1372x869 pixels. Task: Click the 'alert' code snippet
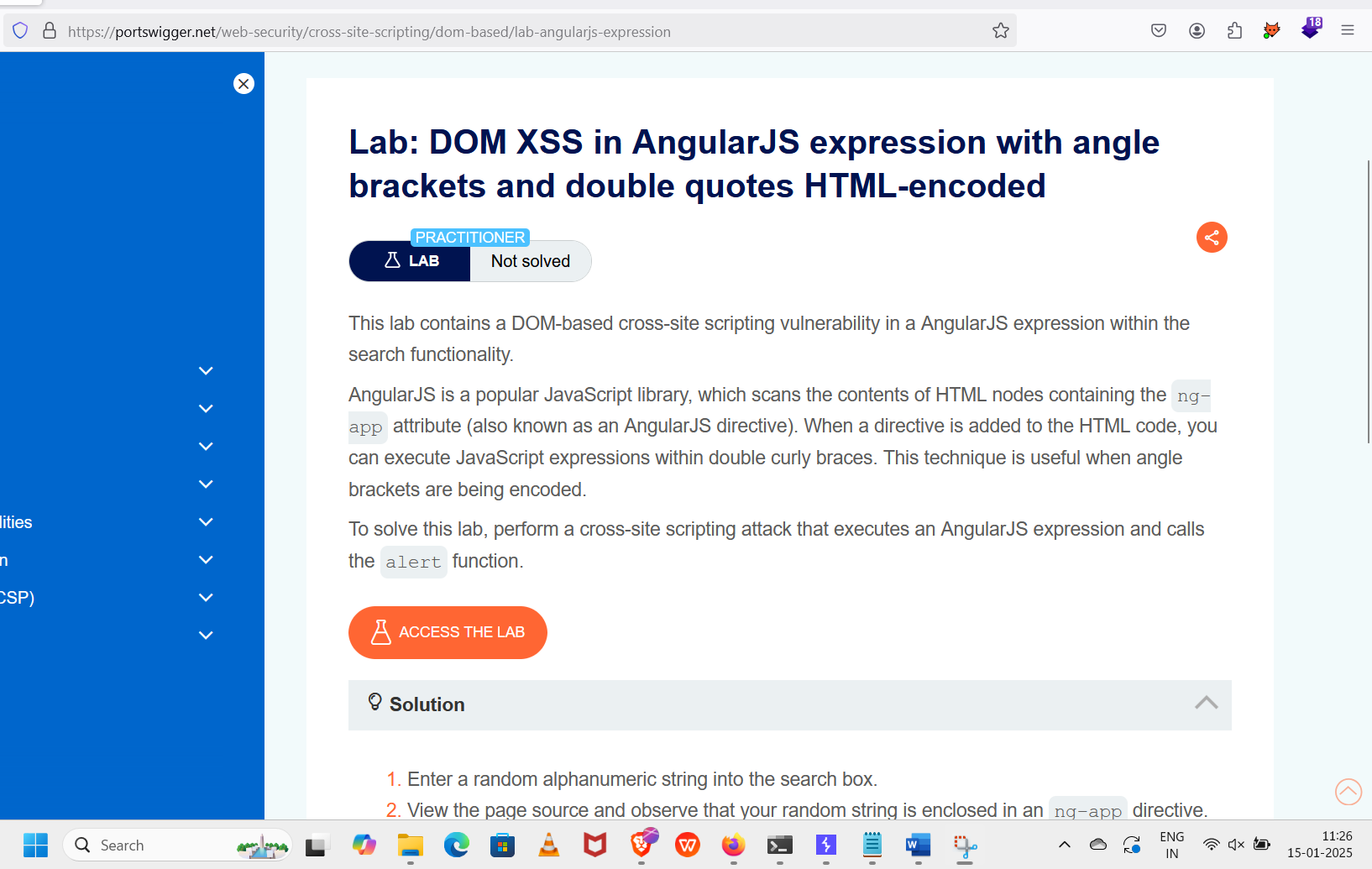[x=413, y=562]
